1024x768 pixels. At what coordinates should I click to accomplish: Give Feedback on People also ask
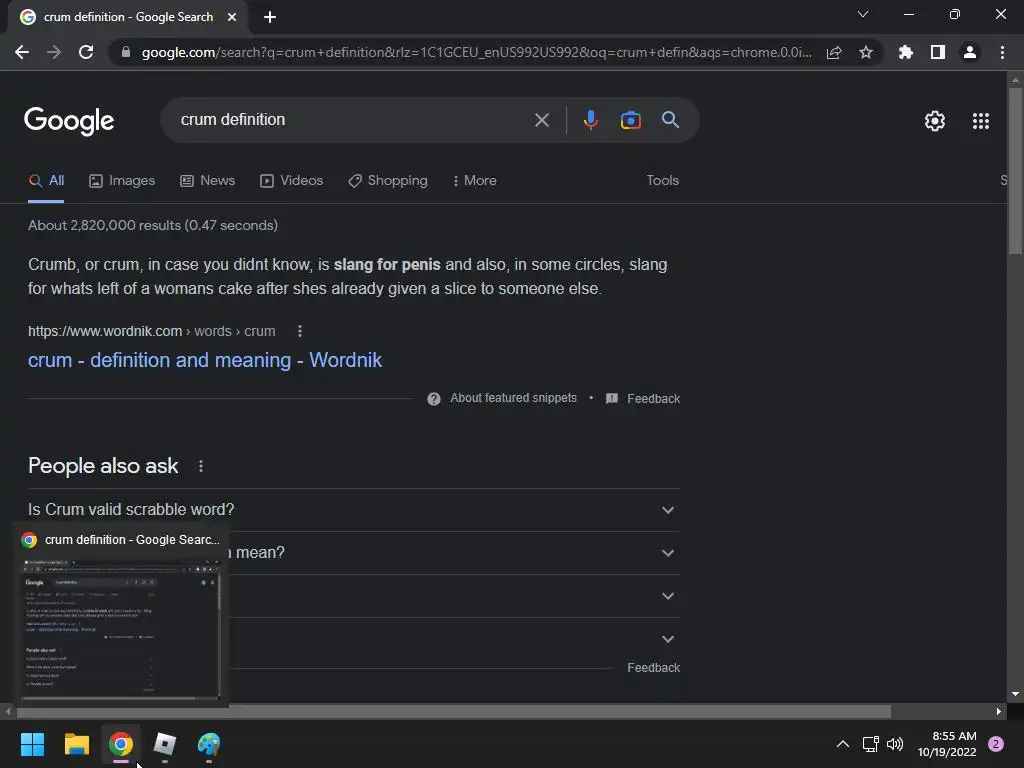tap(653, 667)
